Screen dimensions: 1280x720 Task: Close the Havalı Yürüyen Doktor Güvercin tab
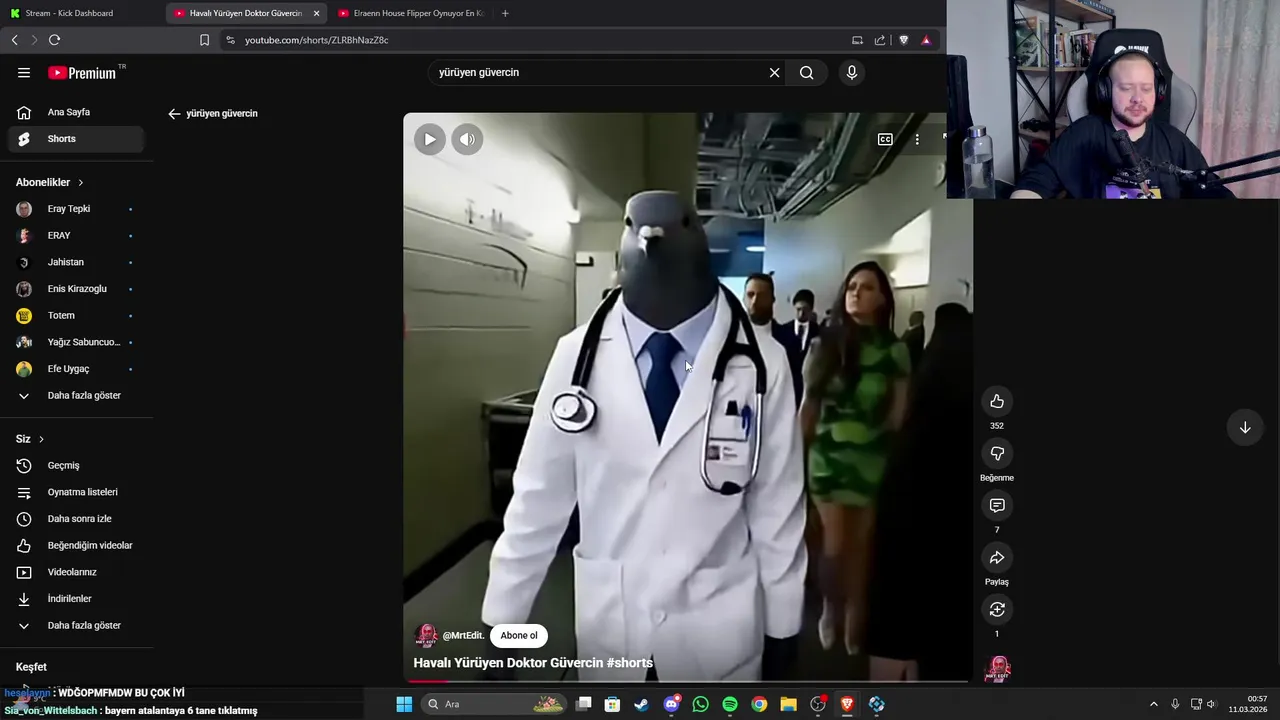(x=316, y=13)
